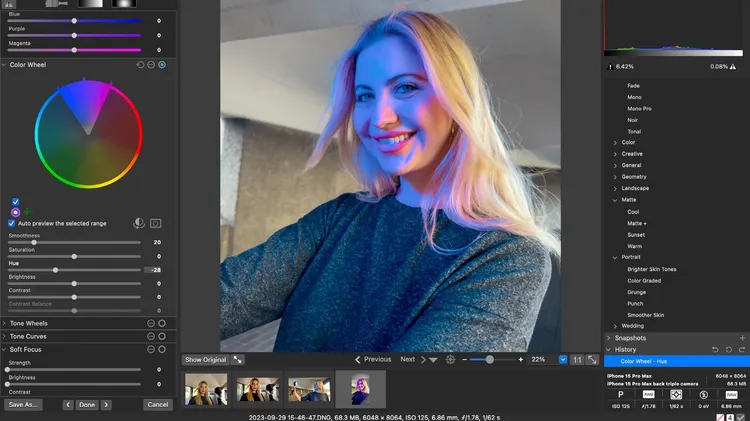The image size is (750, 421).
Task: Expand the Tone Curves section
Action: coord(4,336)
